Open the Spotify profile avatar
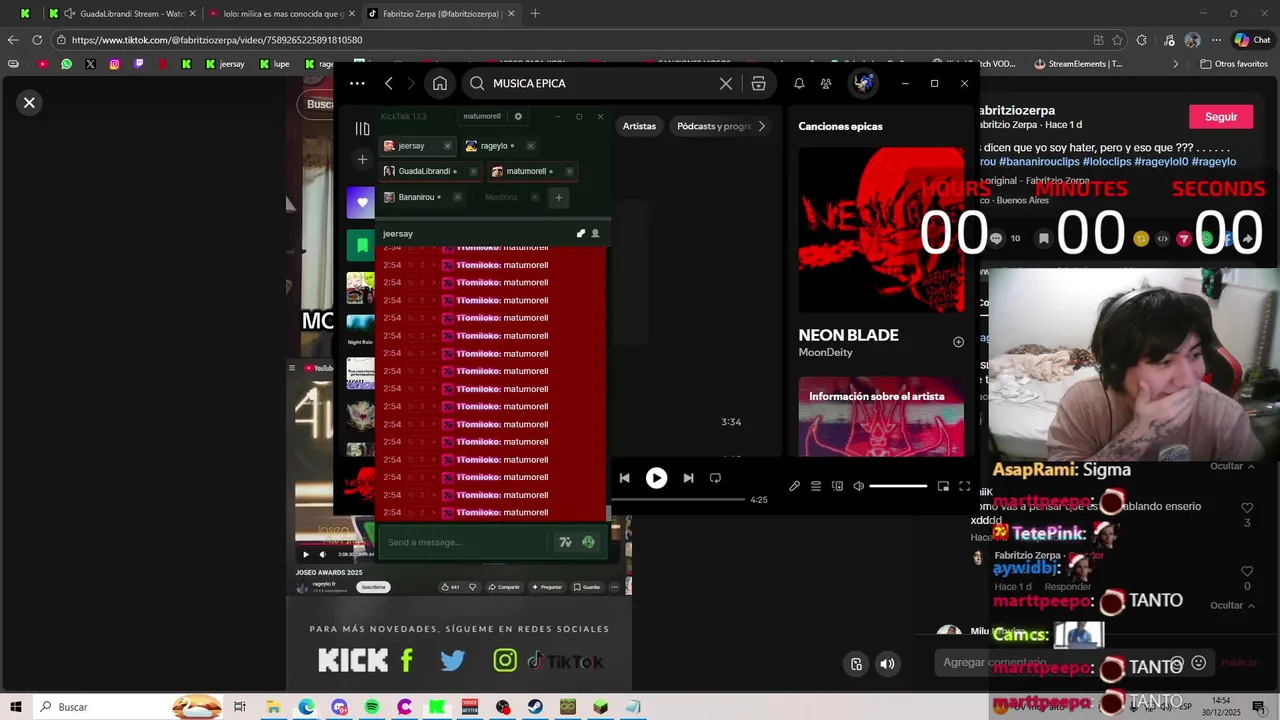 (864, 84)
